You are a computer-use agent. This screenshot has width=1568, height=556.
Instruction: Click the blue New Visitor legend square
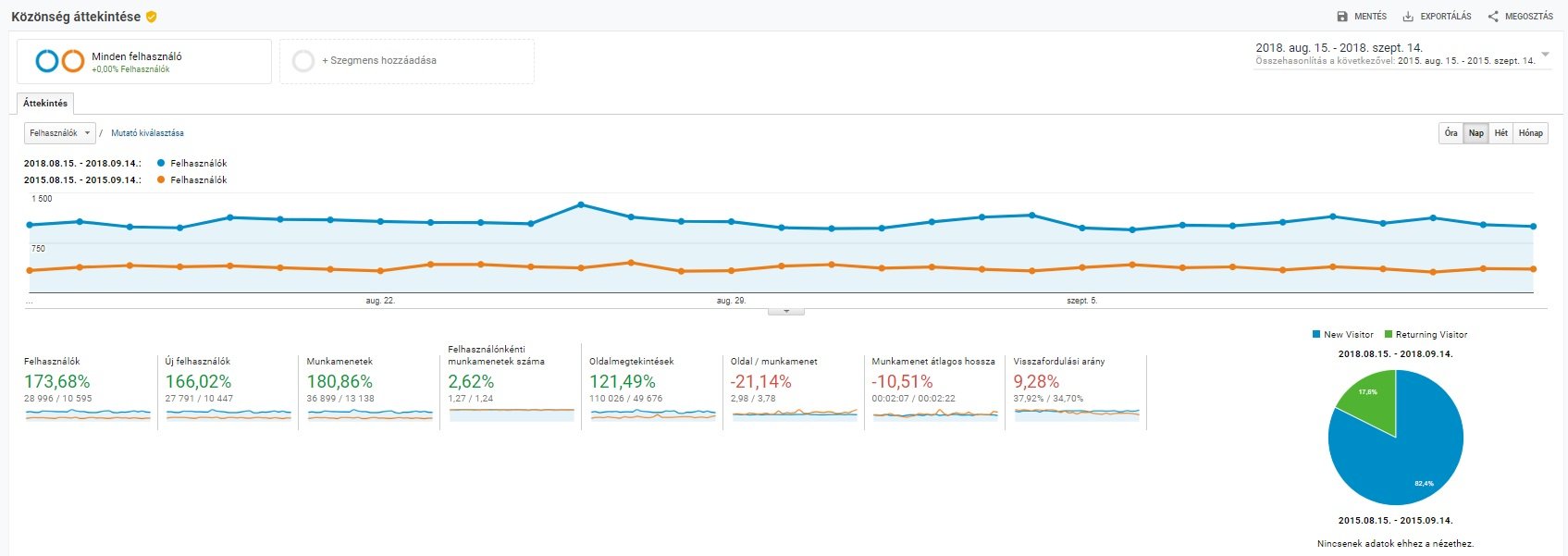tap(1316, 335)
